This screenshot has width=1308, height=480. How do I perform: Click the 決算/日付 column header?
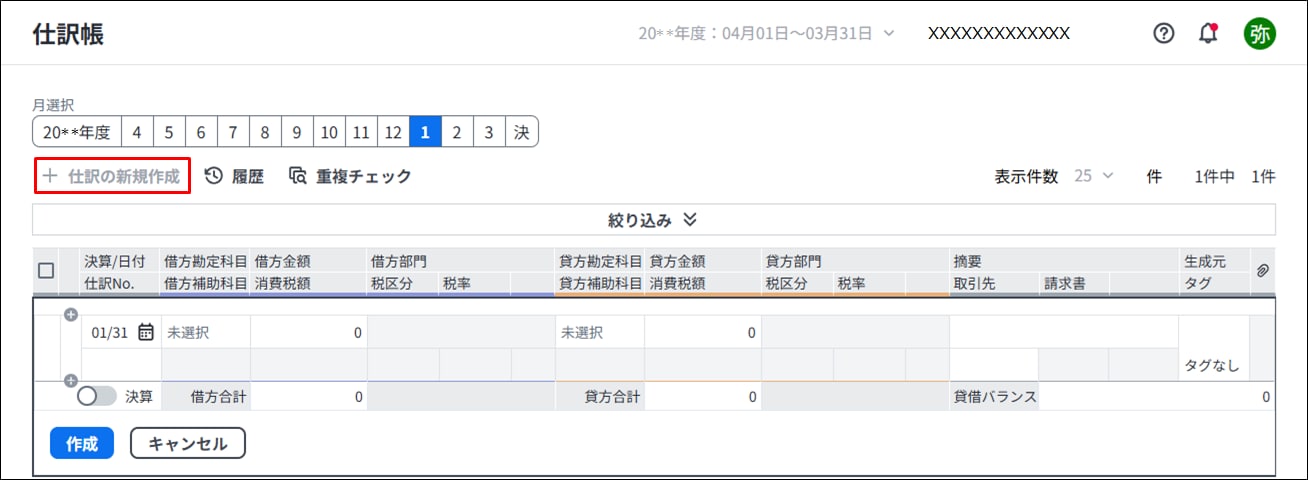[x=115, y=261]
